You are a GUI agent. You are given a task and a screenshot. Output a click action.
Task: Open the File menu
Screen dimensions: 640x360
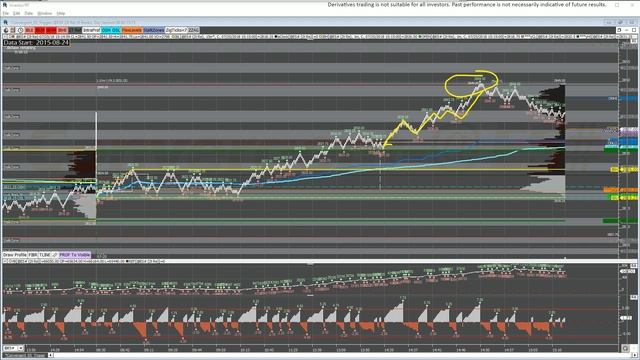[x=6, y=13]
